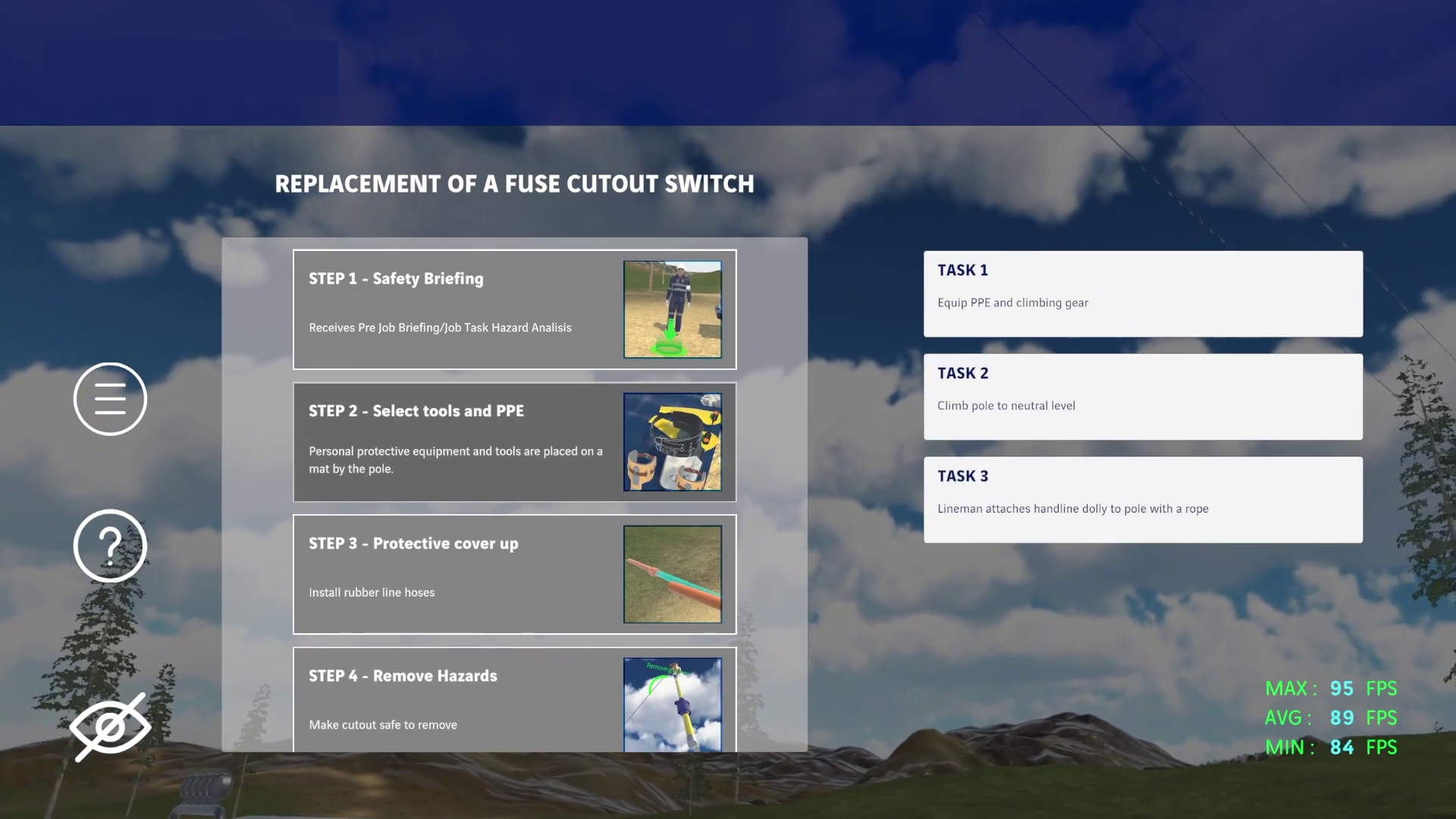Select Step 1 - Safety Briefing card
Image resolution: width=1456 pixels, height=819 pixels.
[515, 309]
